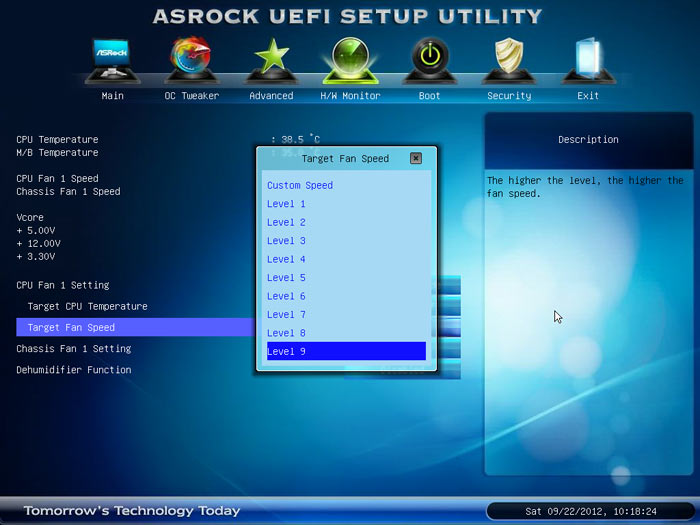This screenshot has height=525, width=700.
Task: Select the Dehumidifier Function entry
Action: pyautogui.click(x=74, y=370)
